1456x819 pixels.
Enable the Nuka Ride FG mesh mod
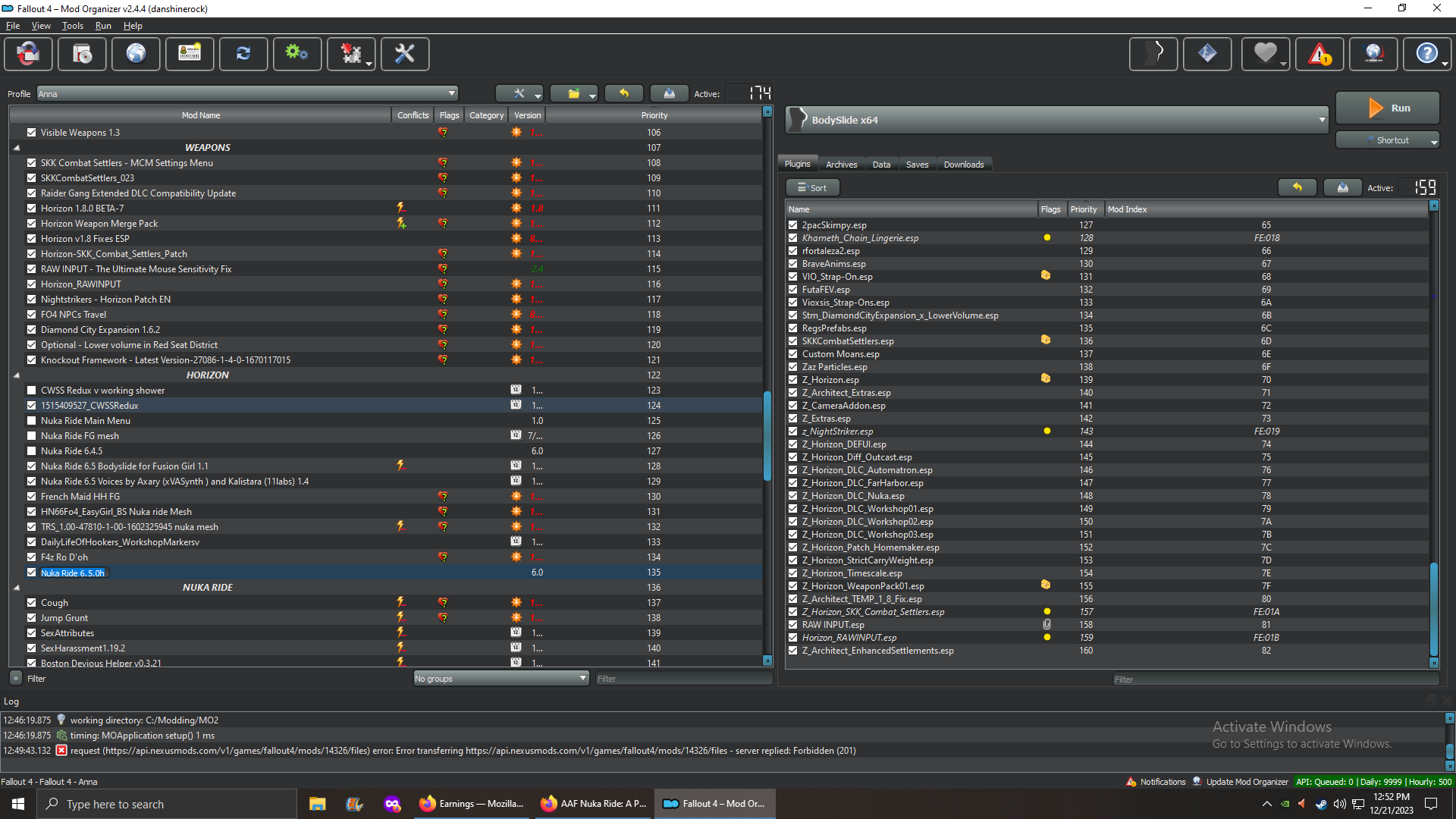tap(32, 435)
